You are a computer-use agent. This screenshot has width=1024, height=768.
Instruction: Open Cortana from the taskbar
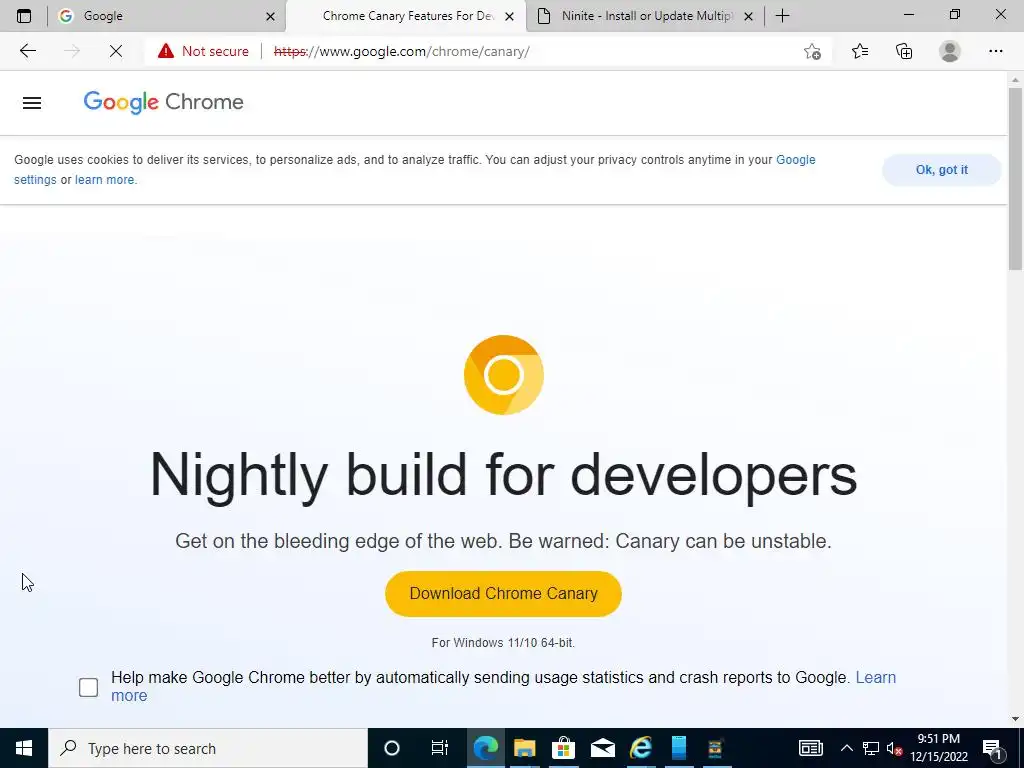(391, 748)
